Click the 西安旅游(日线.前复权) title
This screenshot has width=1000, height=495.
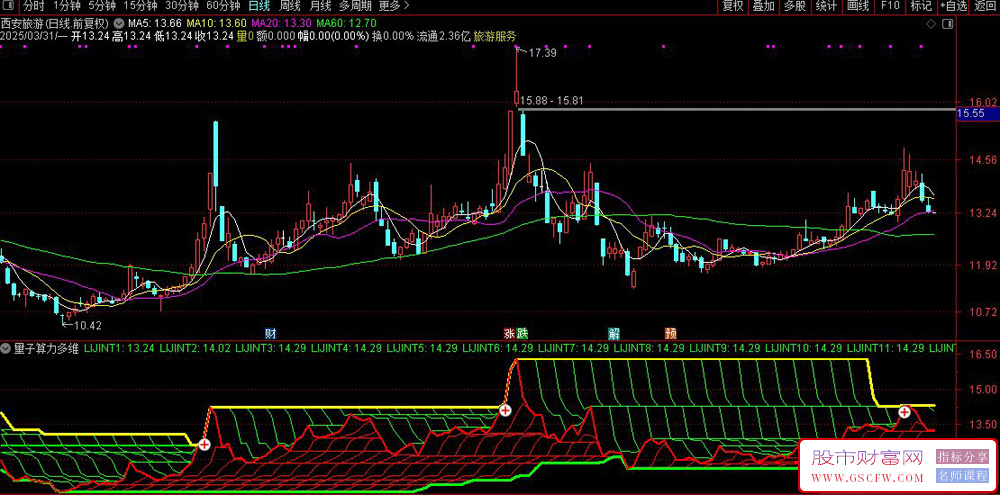[56, 24]
